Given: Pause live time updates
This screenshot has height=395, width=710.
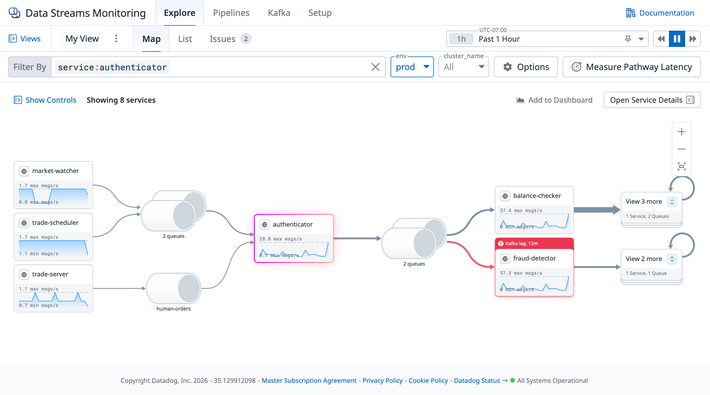Looking at the screenshot, I should pos(677,39).
